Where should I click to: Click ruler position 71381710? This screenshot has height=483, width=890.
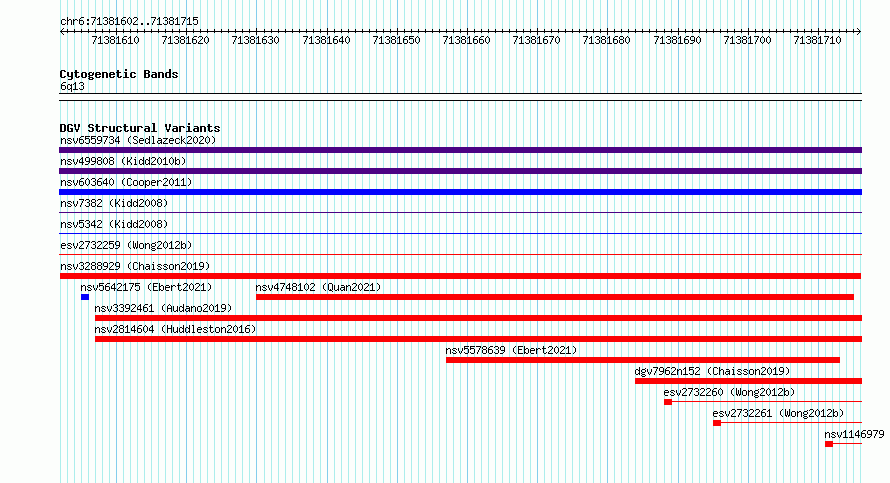pyautogui.click(x=817, y=40)
